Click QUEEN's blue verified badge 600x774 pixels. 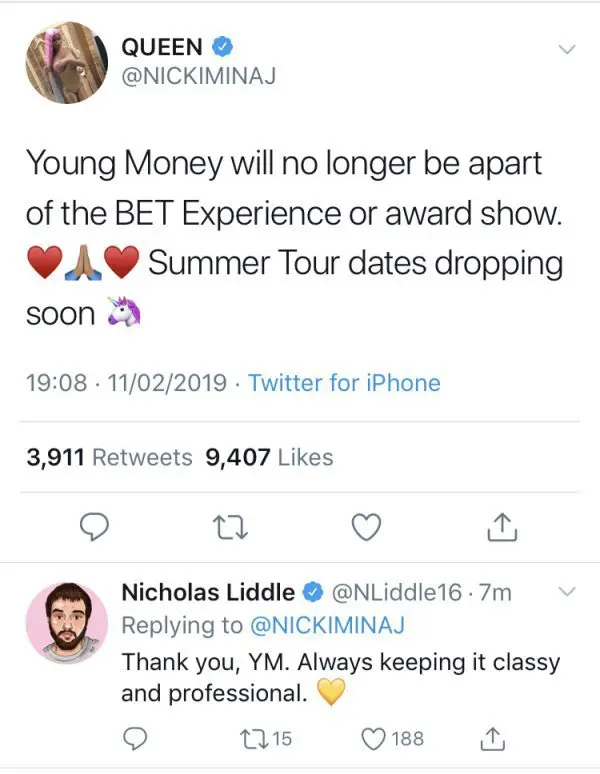coord(224,46)
